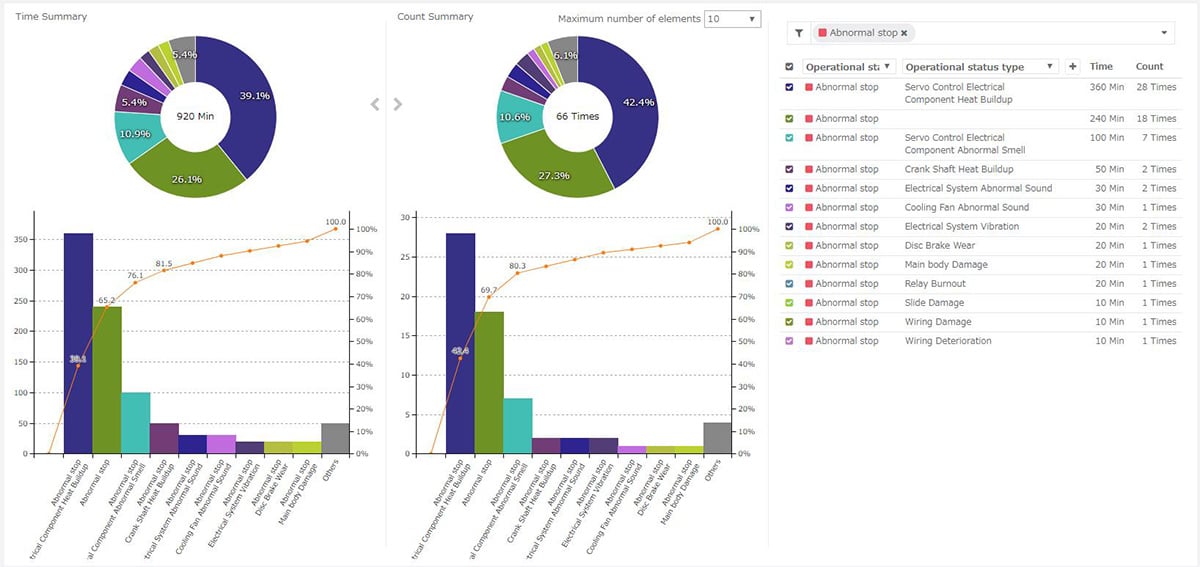
Task: Uncheck the Wiring Deterioration row checkbox
Action: tap(789, 341)
